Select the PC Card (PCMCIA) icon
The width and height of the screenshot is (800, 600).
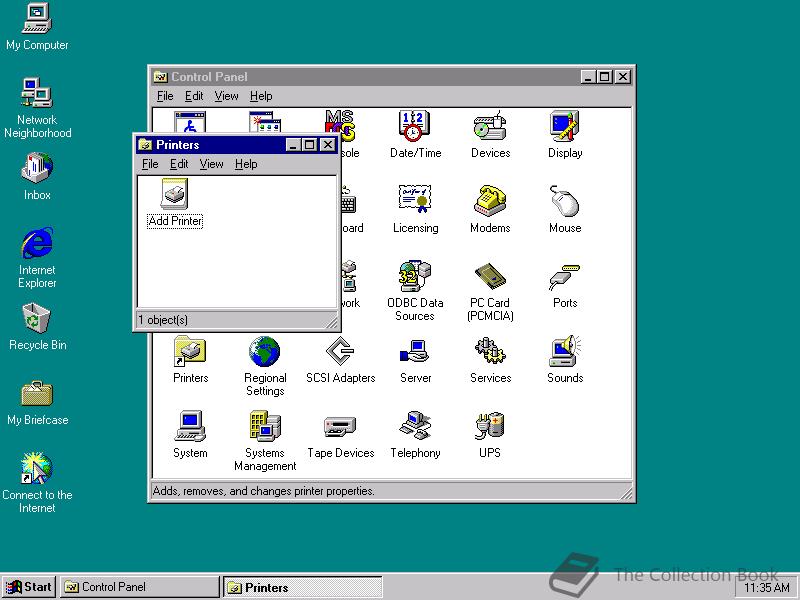pyautogui.click(x=490, y=290)
